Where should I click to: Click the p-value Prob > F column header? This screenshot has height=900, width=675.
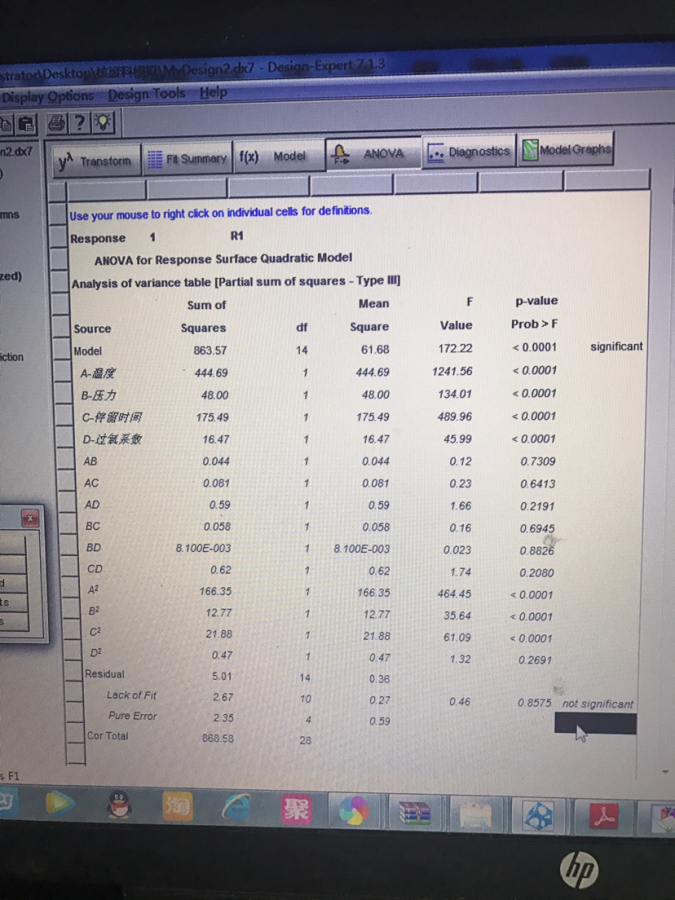tap(535, 312)
